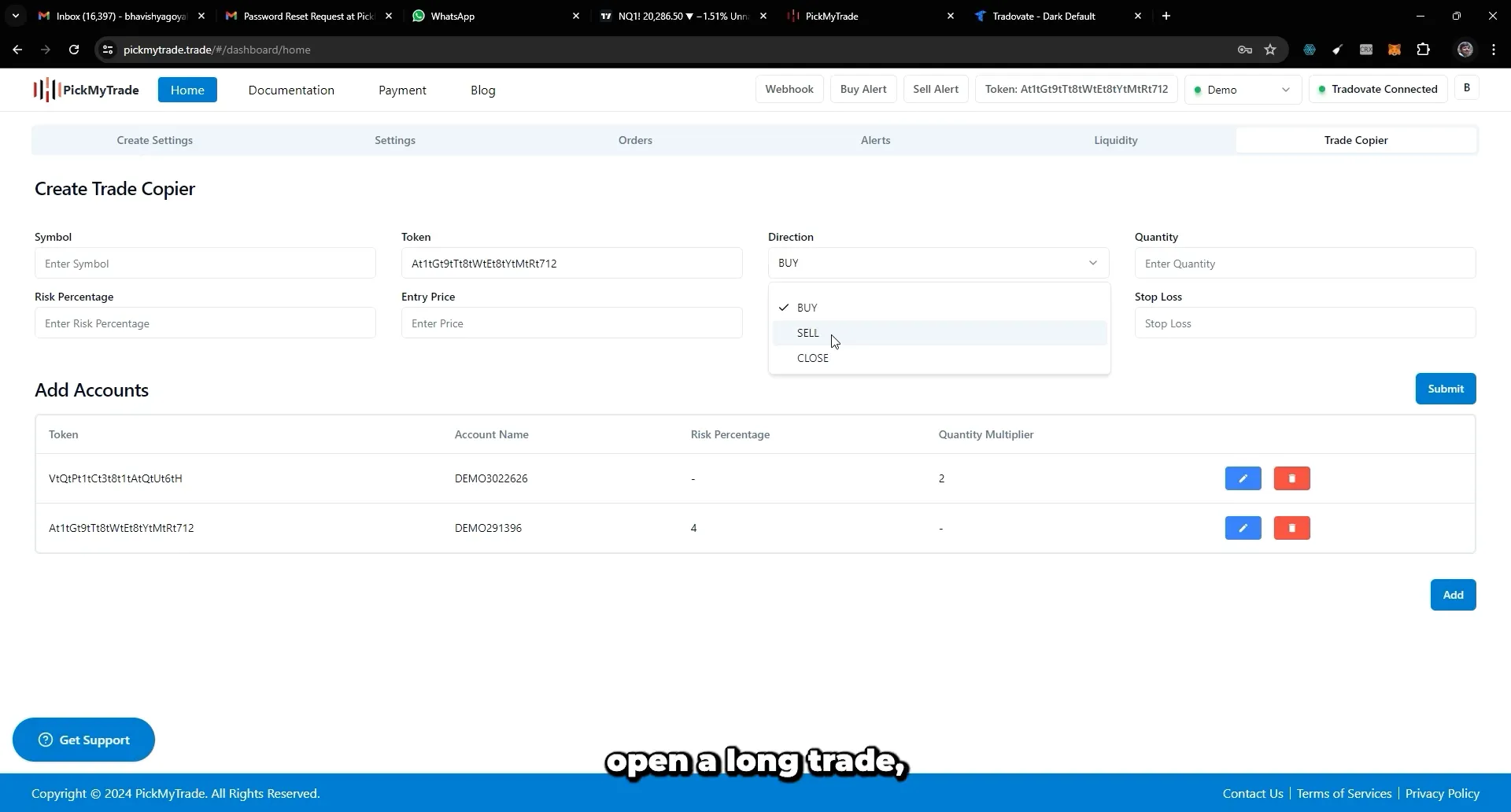Viewport: 1511px width, 812px height.
Task: Open browser profile avatar
Action: click(x=1465, y=50)
